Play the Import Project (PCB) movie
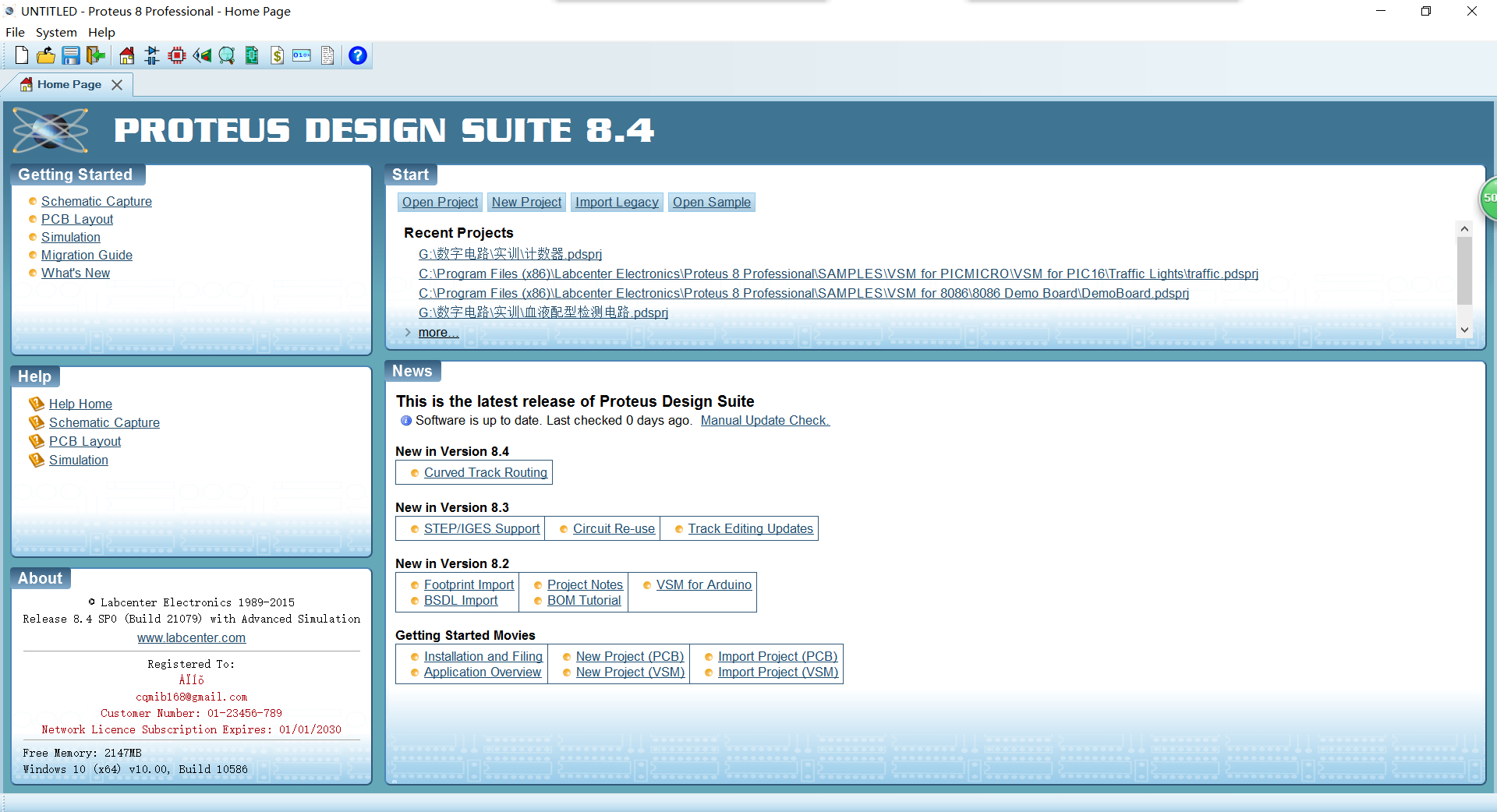Image resolution: width=1497 pixels, height=812 pixels. (x=778, y=656)
